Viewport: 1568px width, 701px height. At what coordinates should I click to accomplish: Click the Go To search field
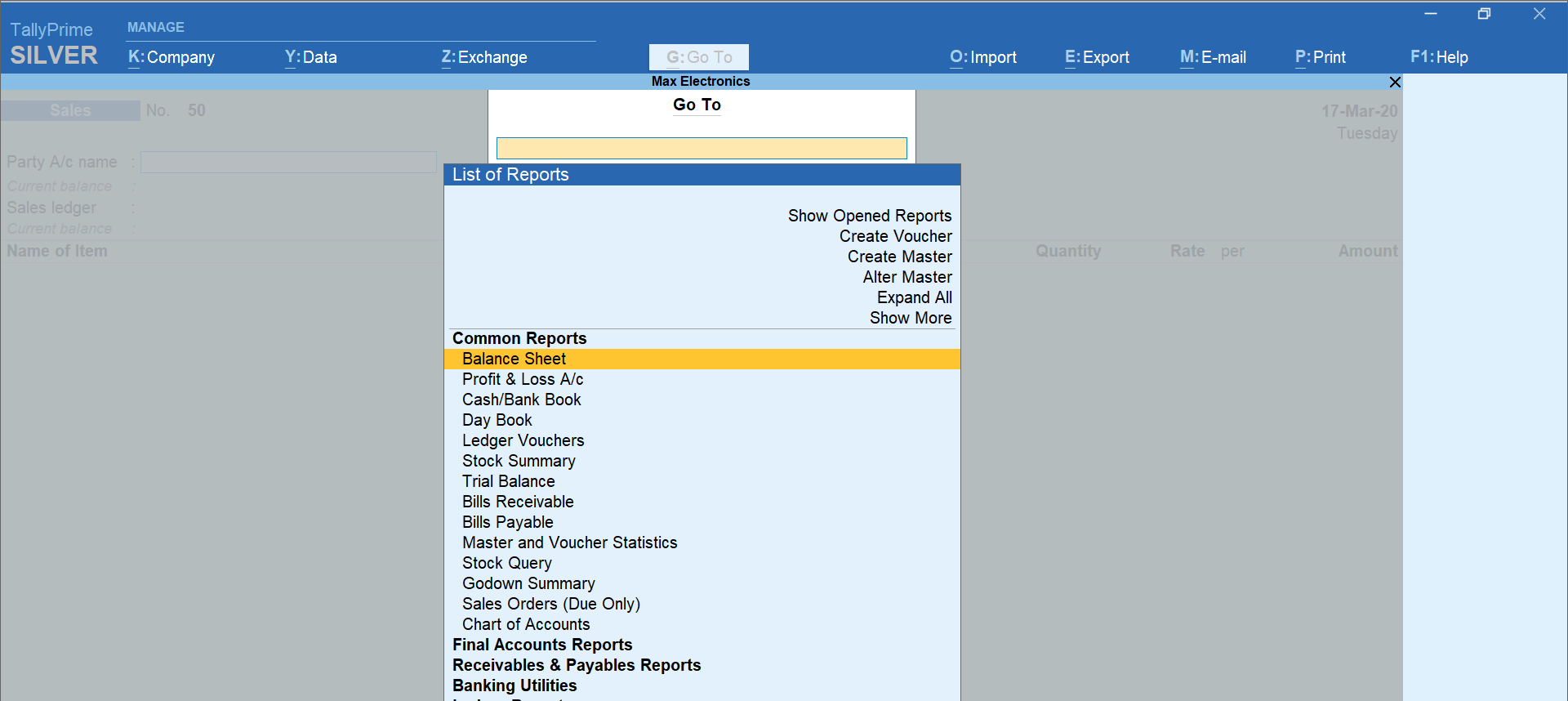[702, 148]
